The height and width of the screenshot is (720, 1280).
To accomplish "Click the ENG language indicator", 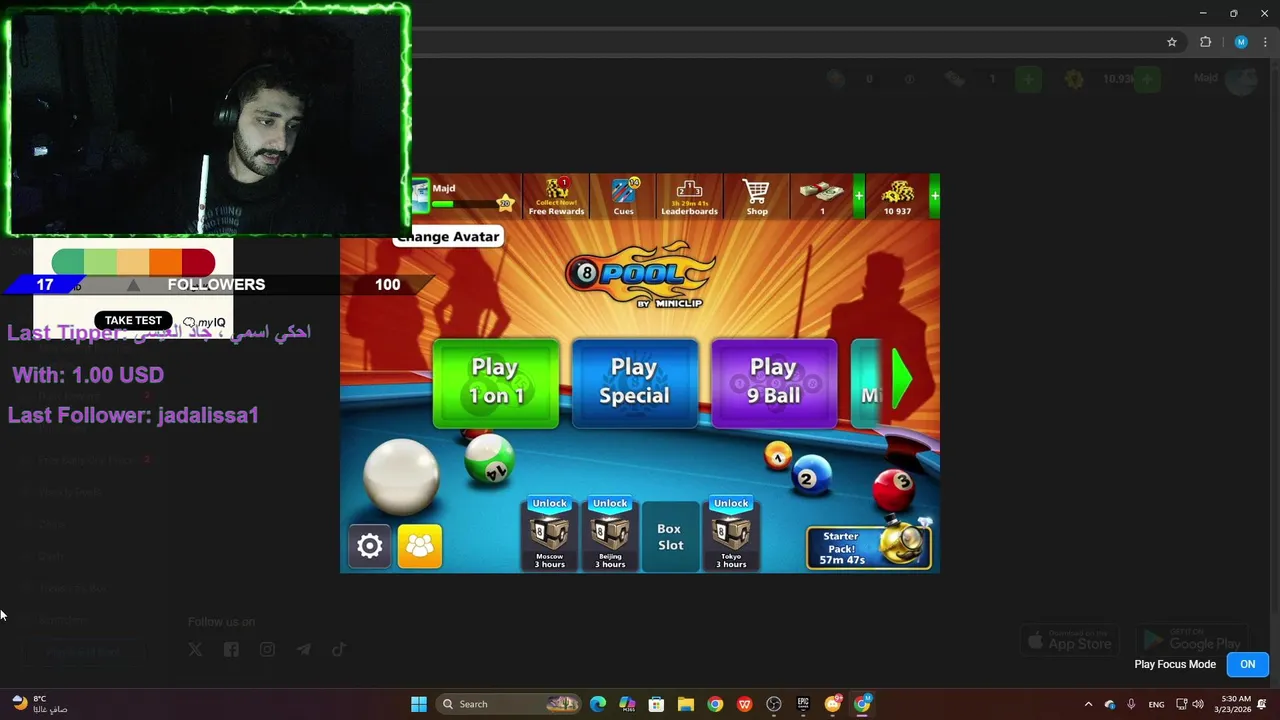I will click(1156, 704).
